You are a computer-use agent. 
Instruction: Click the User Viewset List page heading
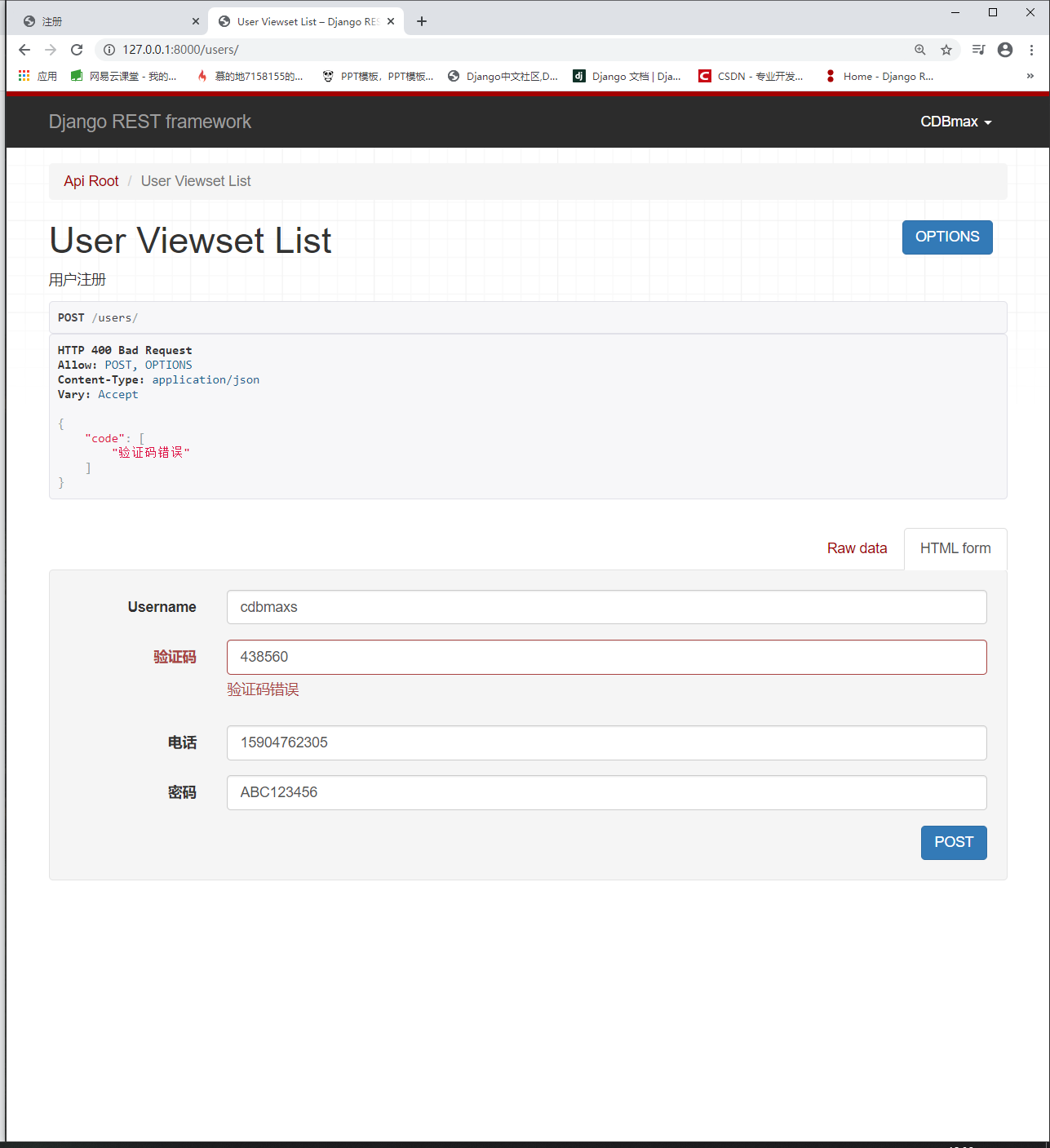190,241
